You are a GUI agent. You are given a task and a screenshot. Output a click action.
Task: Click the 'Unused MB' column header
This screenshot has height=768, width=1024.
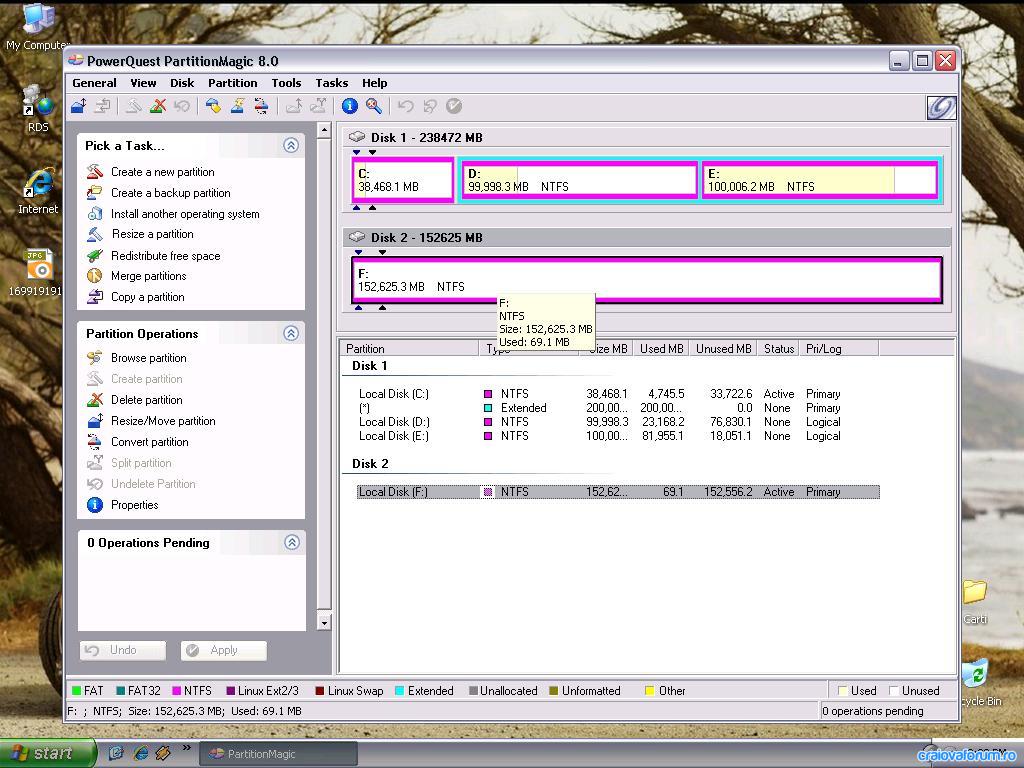pyautogui.click(x=723, y=349)
